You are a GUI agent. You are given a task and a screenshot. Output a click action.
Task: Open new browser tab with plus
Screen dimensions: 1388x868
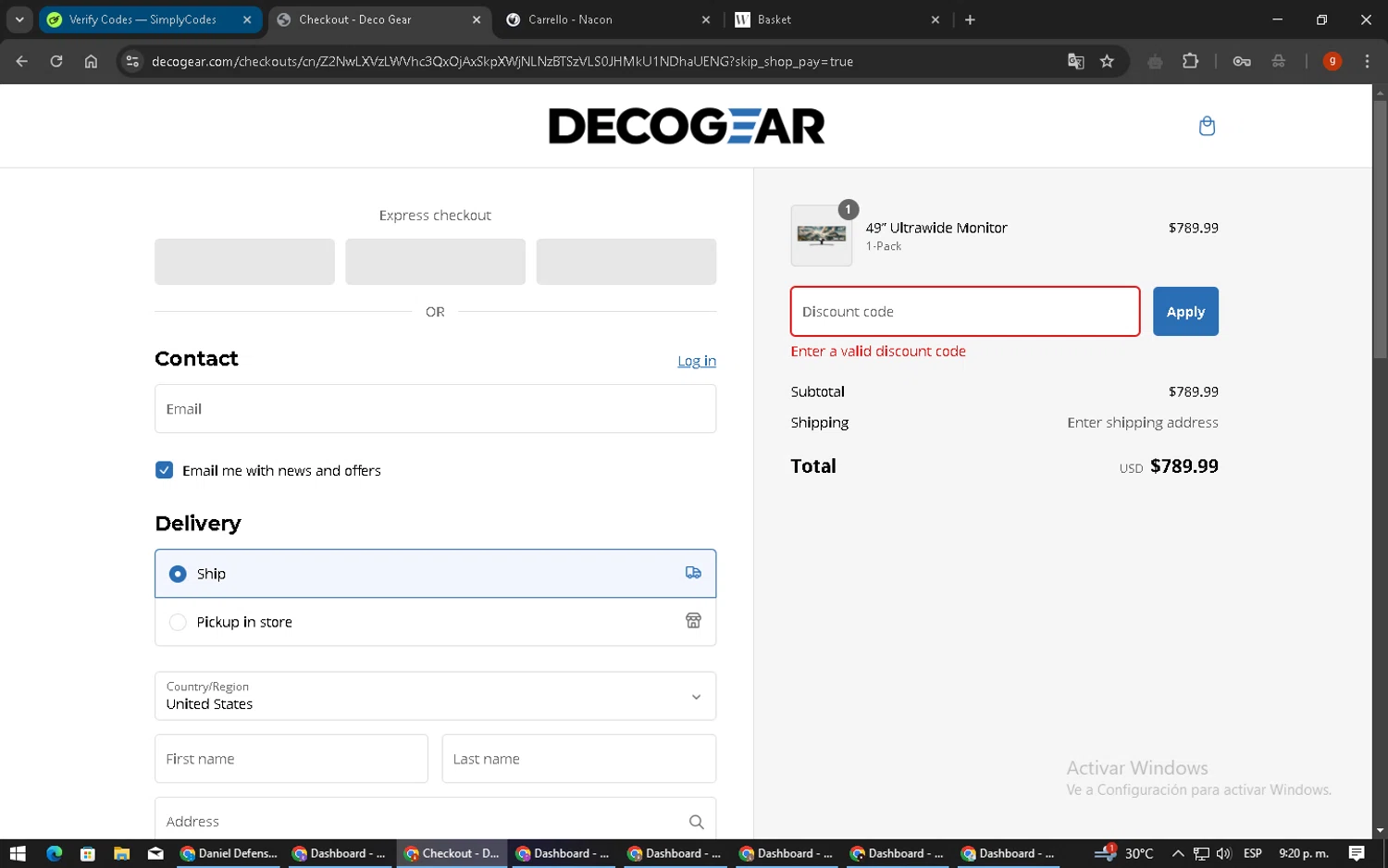pos(970,19)
